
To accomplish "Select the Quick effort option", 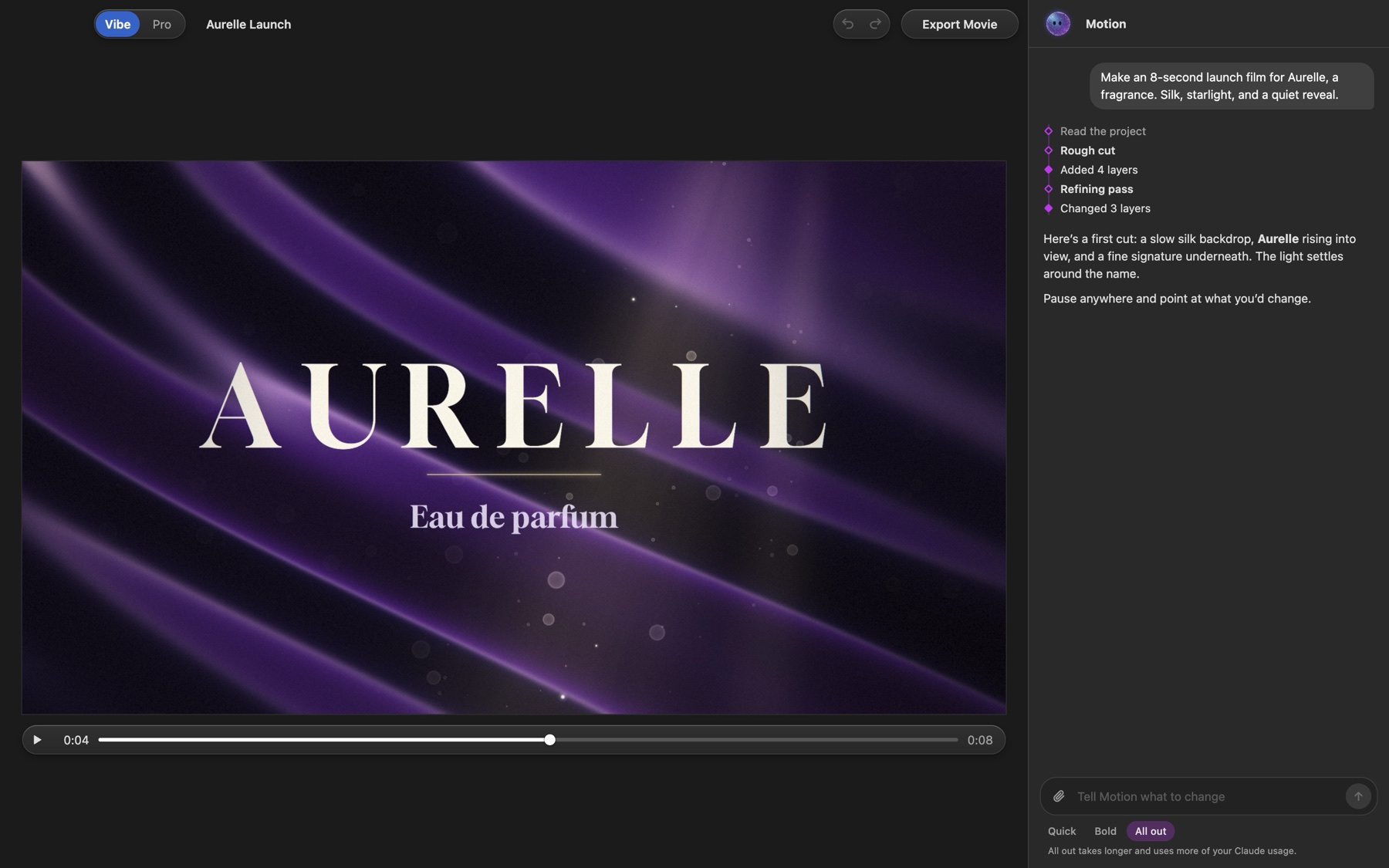I will (x=1061, y=831).
